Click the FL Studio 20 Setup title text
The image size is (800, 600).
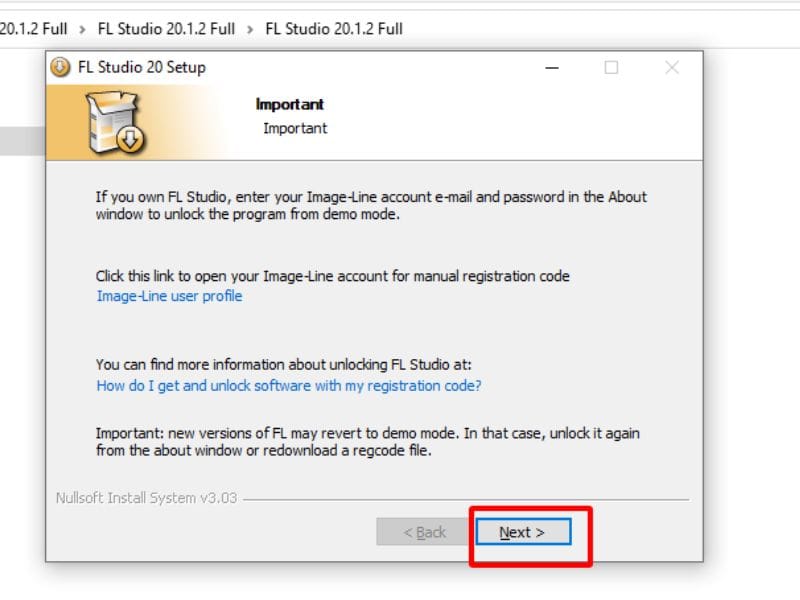[x=141, y=68]
